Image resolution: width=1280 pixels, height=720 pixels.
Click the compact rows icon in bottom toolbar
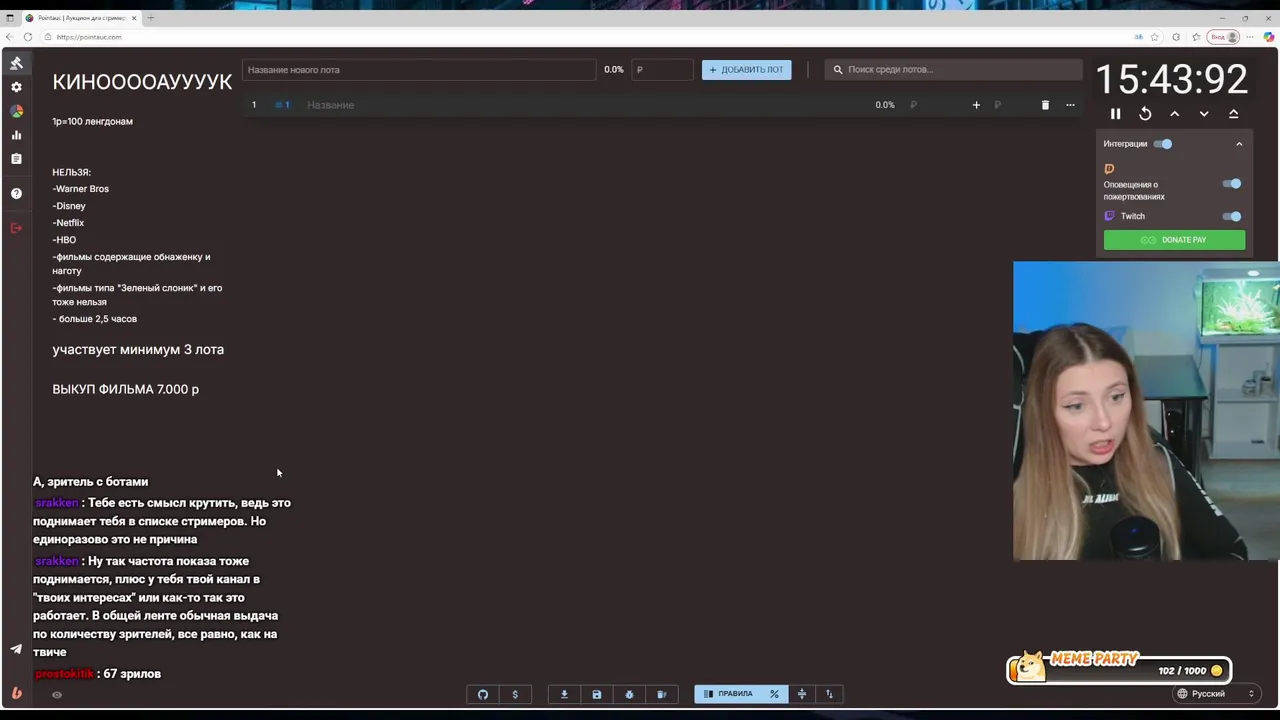801,694
